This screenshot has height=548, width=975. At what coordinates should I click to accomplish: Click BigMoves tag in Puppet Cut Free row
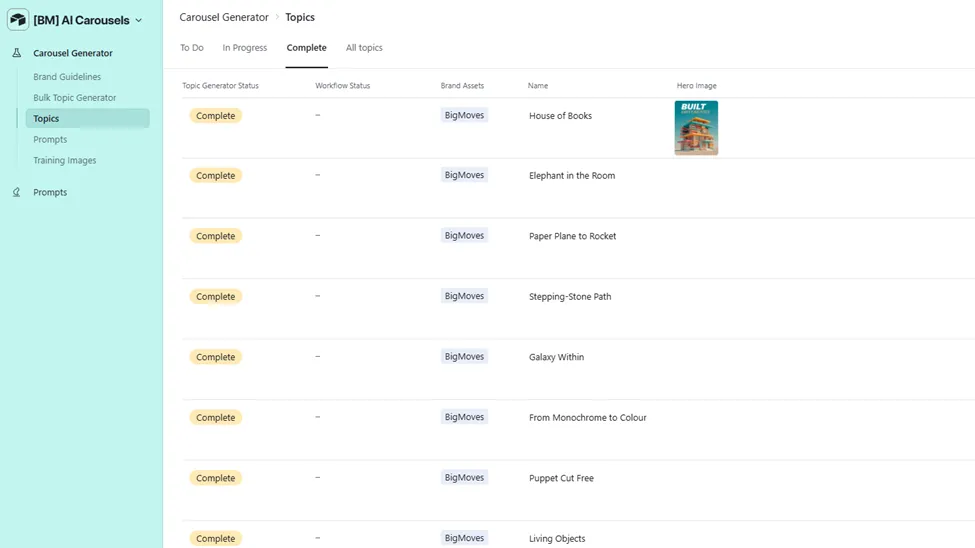click(464, 477)
